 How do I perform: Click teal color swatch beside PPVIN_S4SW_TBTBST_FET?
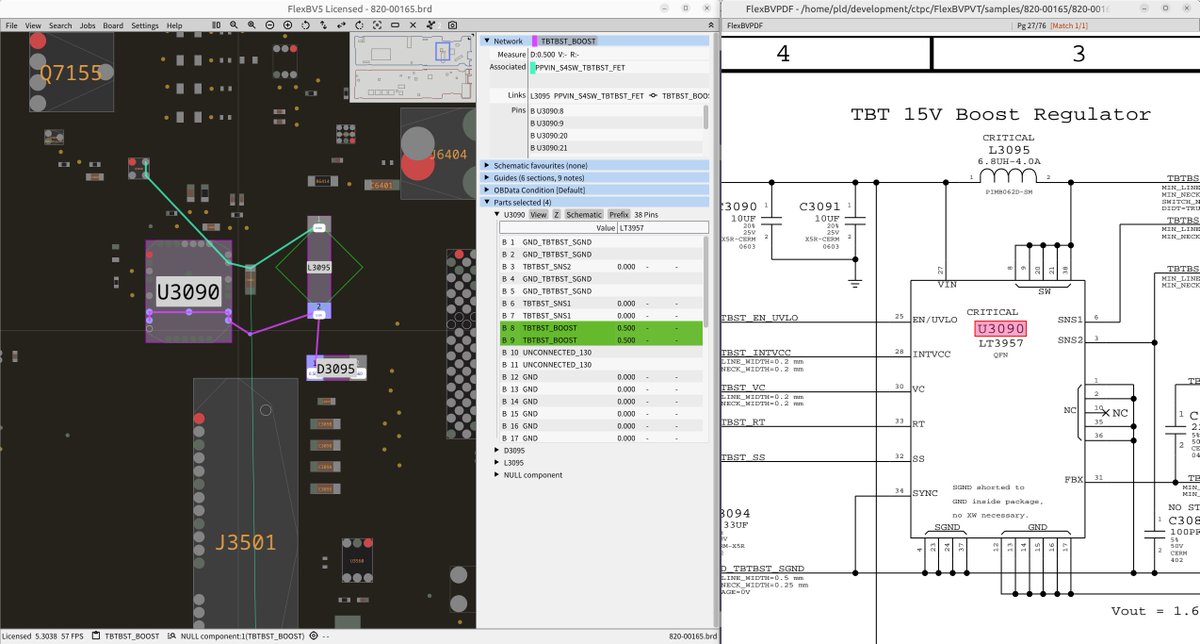[533, 67]
